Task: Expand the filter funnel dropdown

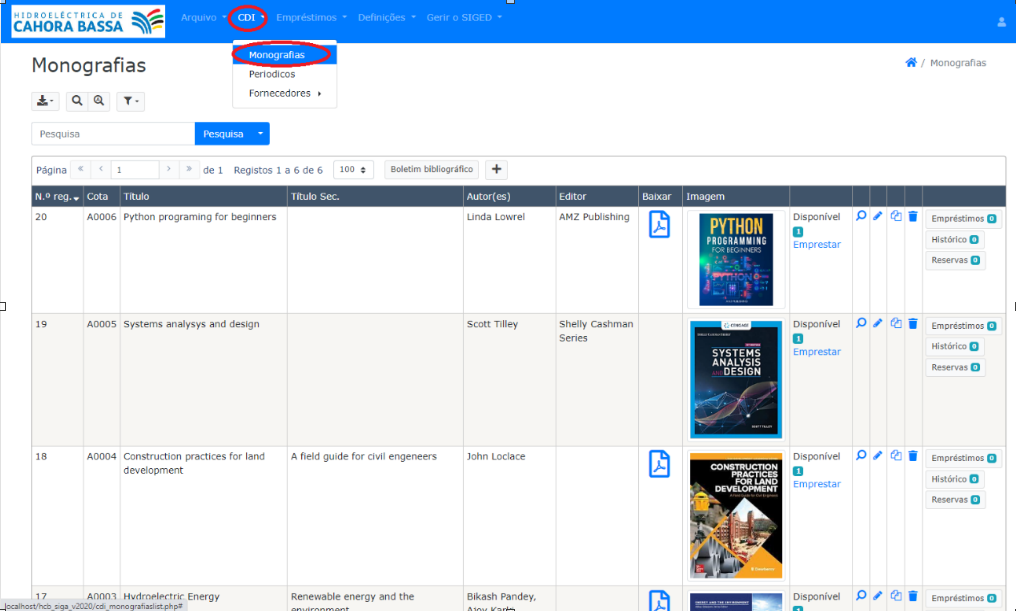Action: point(131,101)
